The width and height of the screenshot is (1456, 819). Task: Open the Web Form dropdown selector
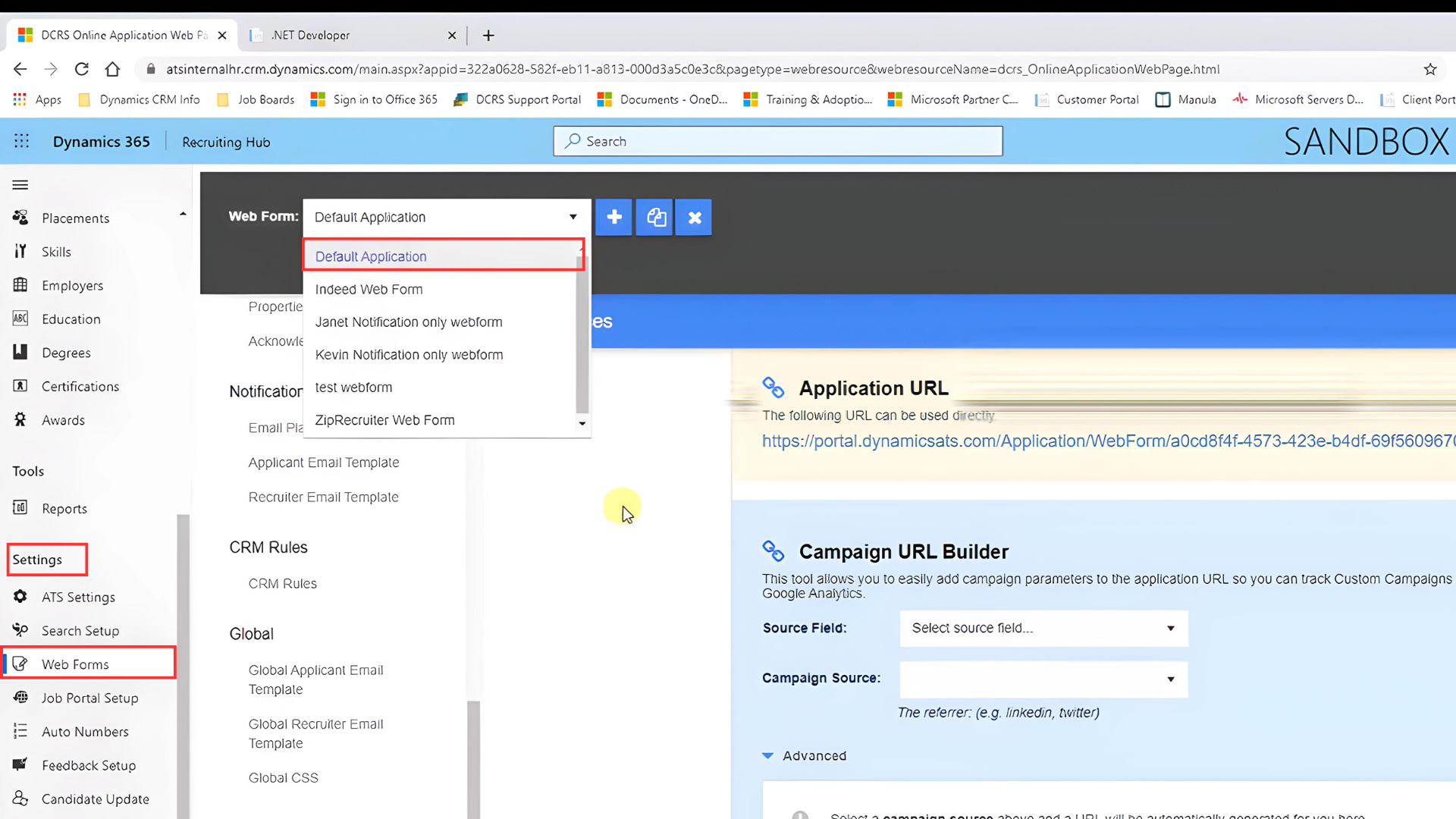[x=447, y=218]
